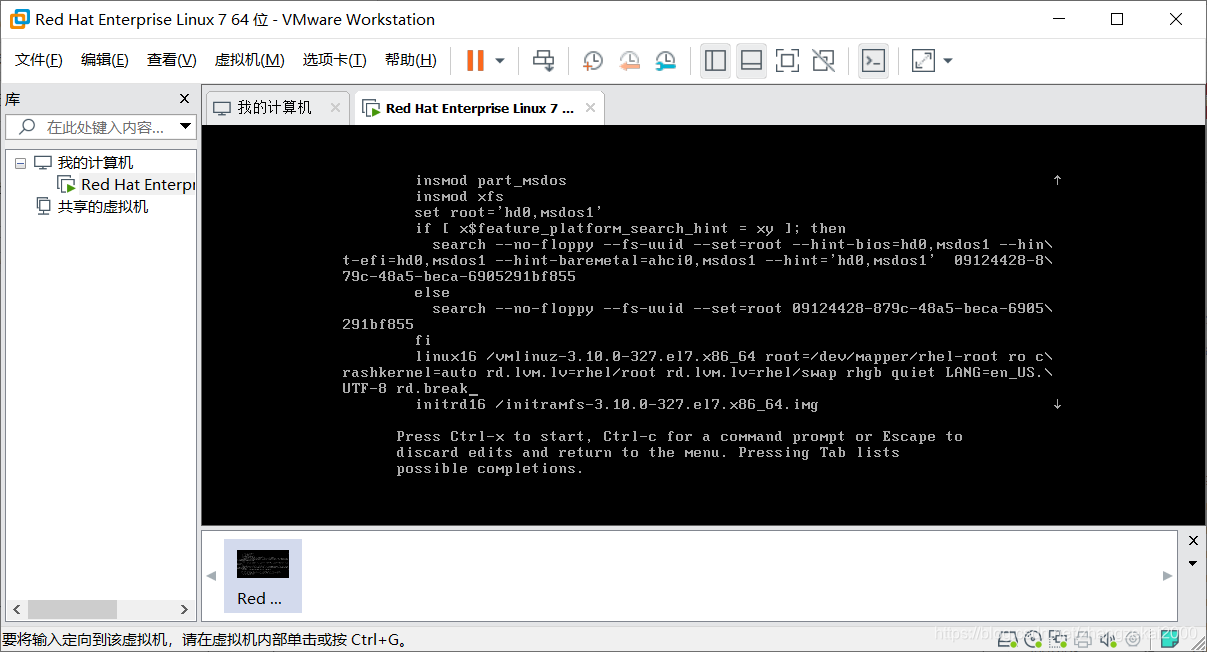
Task: Click the Revert to snapshot icon
Action: coord(629,61)
